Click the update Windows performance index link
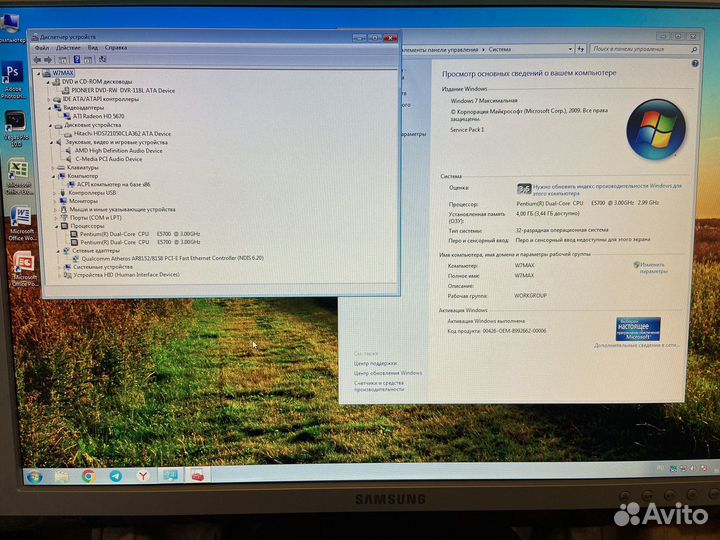This screenshot has width=720, height=540. [x=607, y=190]
